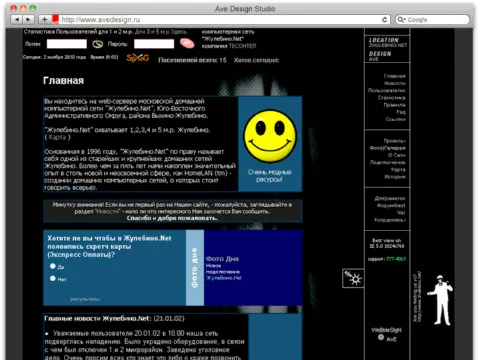Open О Сети in the sidebar menu

pyautogui.click(x=397, y=155)
